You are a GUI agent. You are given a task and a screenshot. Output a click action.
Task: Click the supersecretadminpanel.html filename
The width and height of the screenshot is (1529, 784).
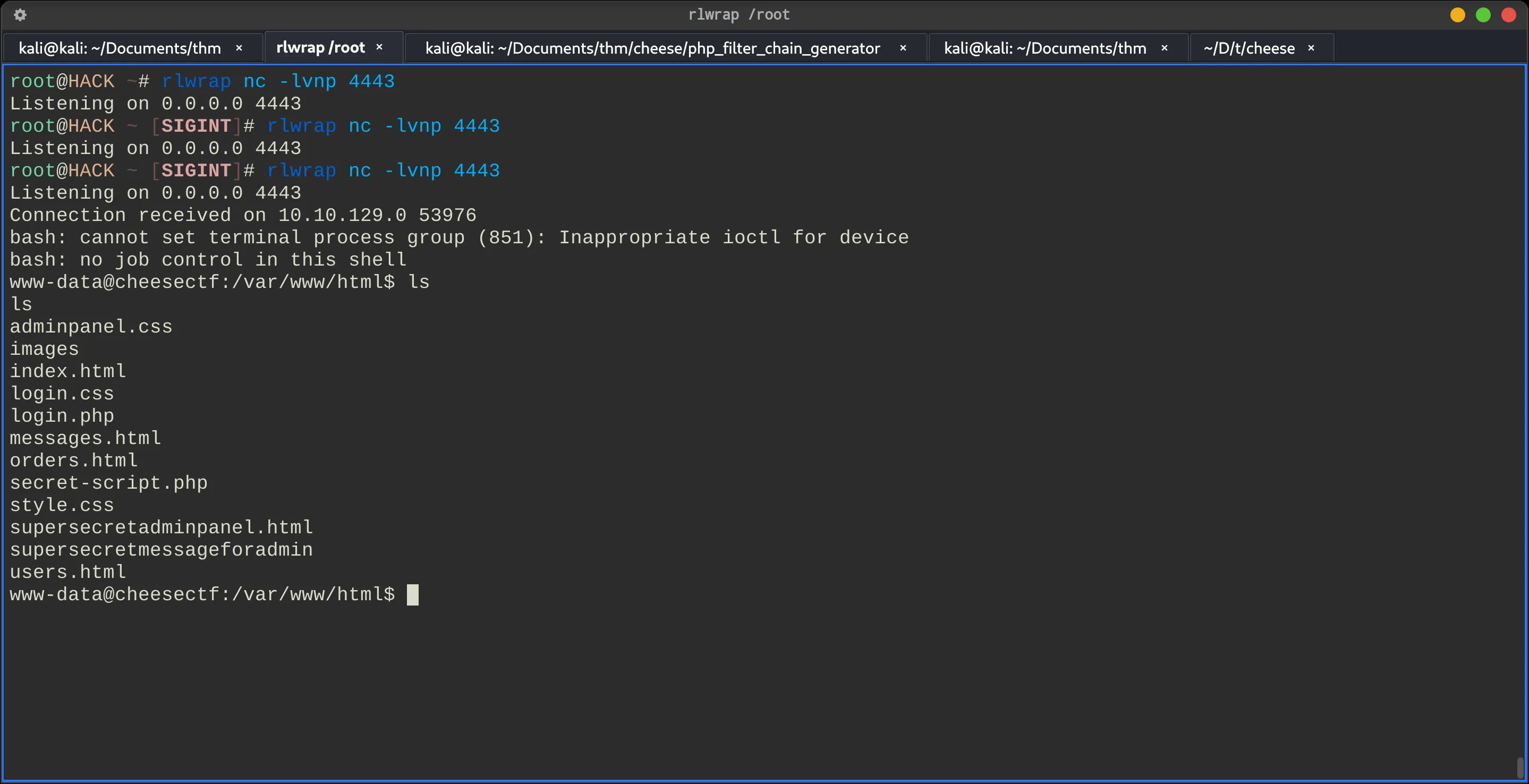pyautogui.click(x=162, y=527)
